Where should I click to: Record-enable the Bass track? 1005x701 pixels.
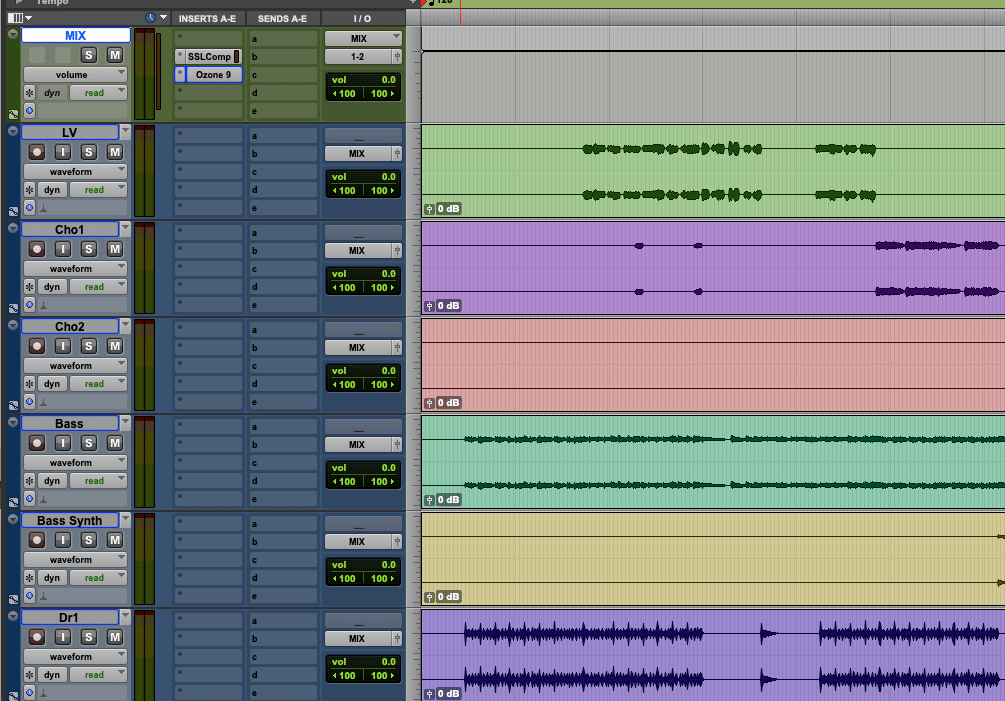coord(37,443)
